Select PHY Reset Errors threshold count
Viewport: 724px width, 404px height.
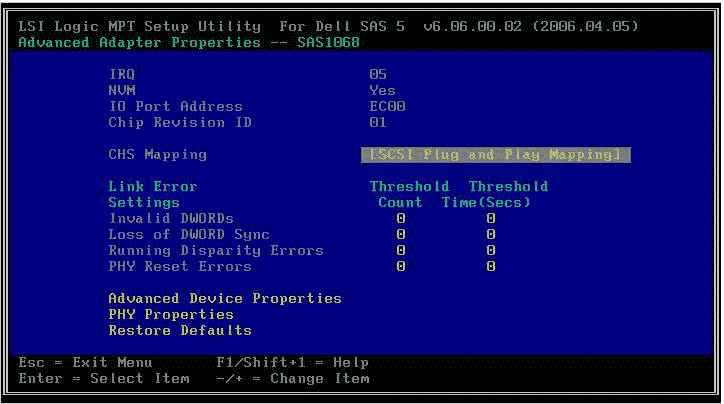(400, 266)
